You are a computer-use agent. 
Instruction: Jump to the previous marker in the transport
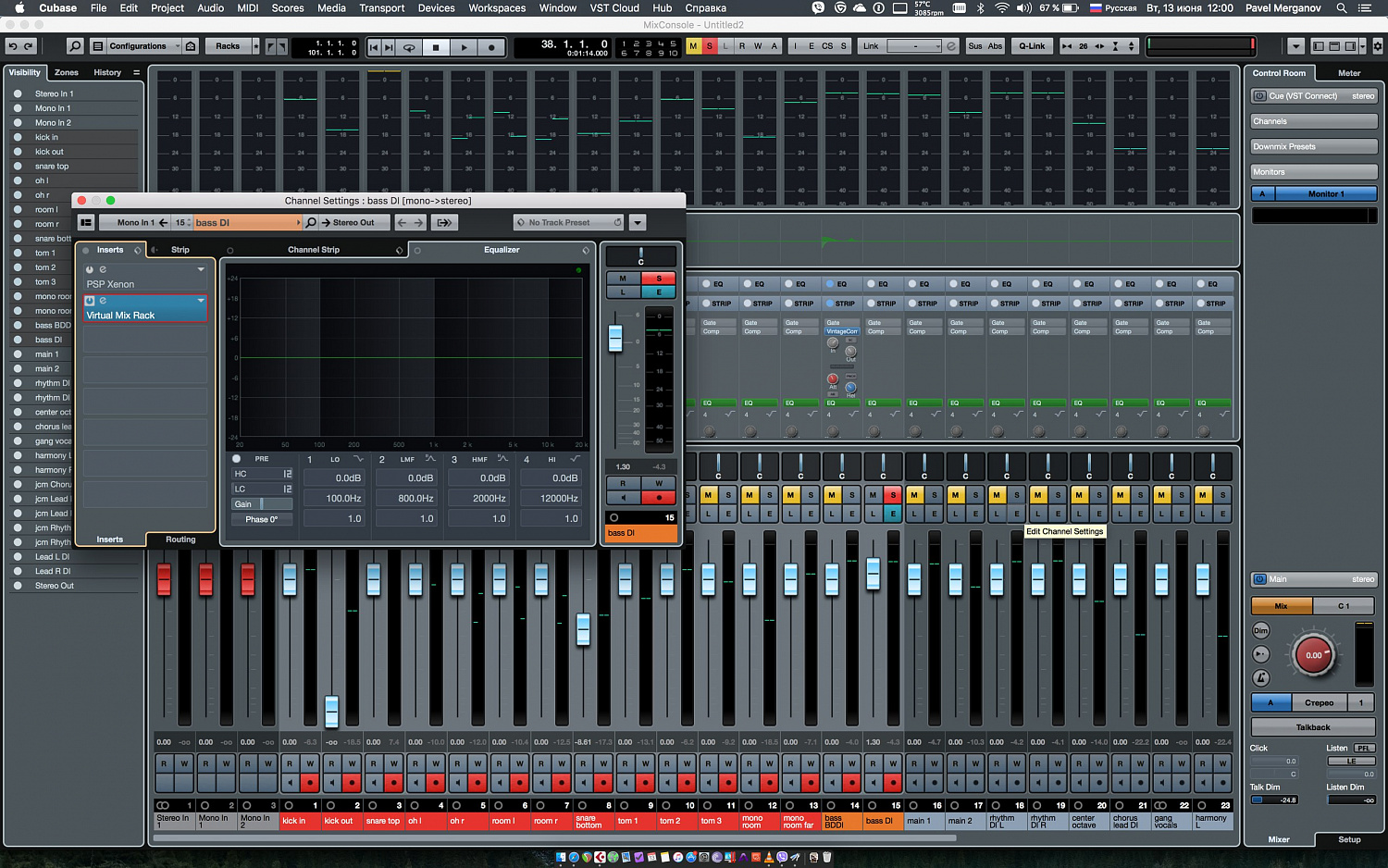(374, 46)
